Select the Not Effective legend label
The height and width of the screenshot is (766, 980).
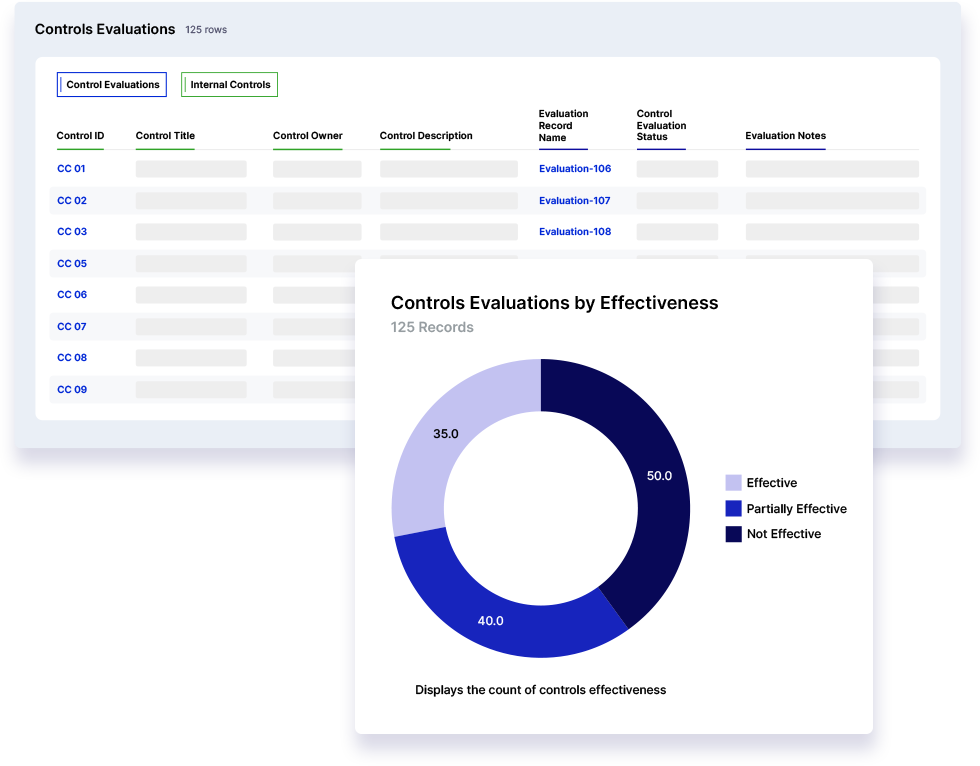click(x=784, y=534)
